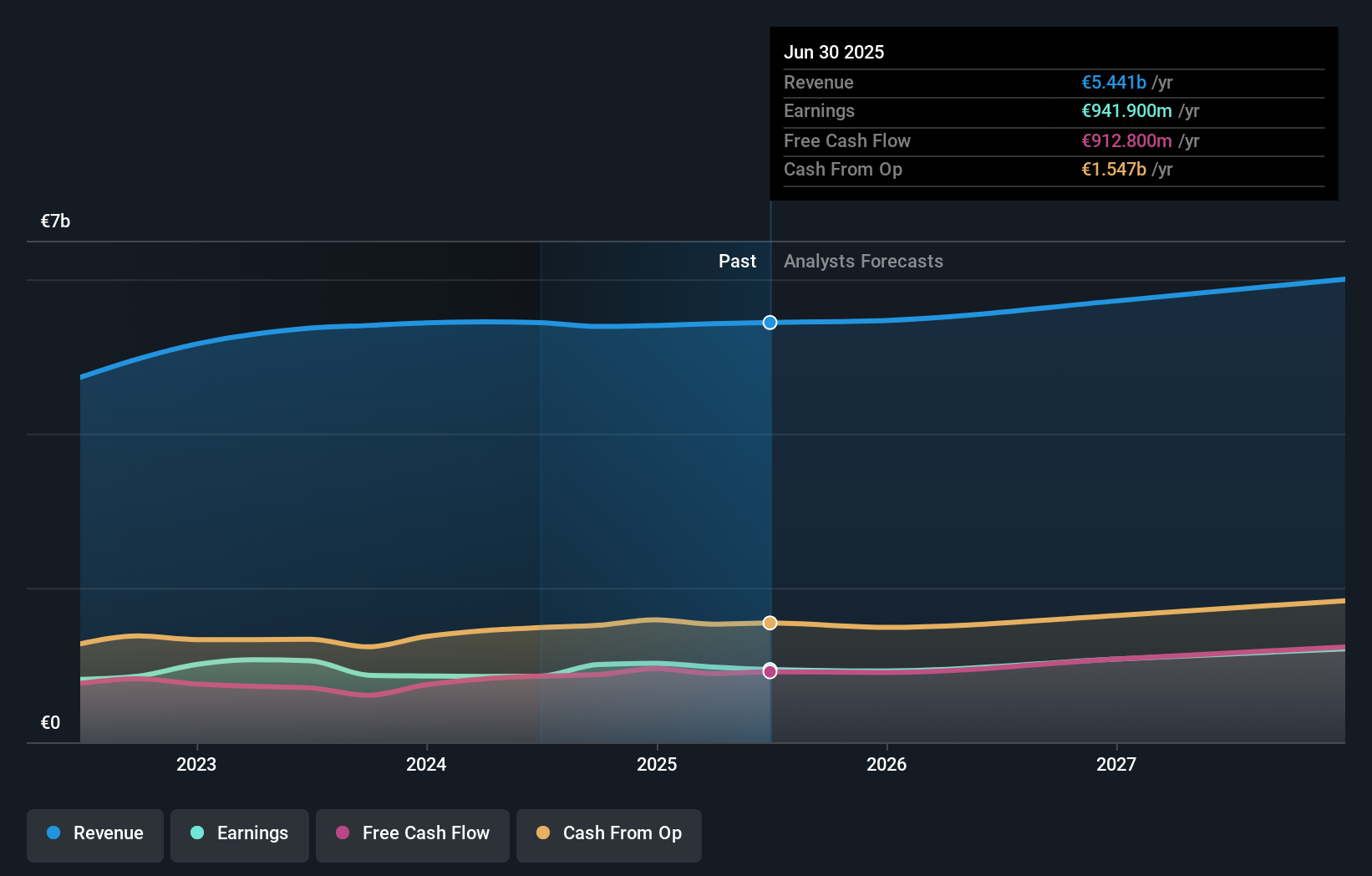The image size is (1372, 876).
Task: Select the blue Revenue data point marker
Action: click(770, 322)
